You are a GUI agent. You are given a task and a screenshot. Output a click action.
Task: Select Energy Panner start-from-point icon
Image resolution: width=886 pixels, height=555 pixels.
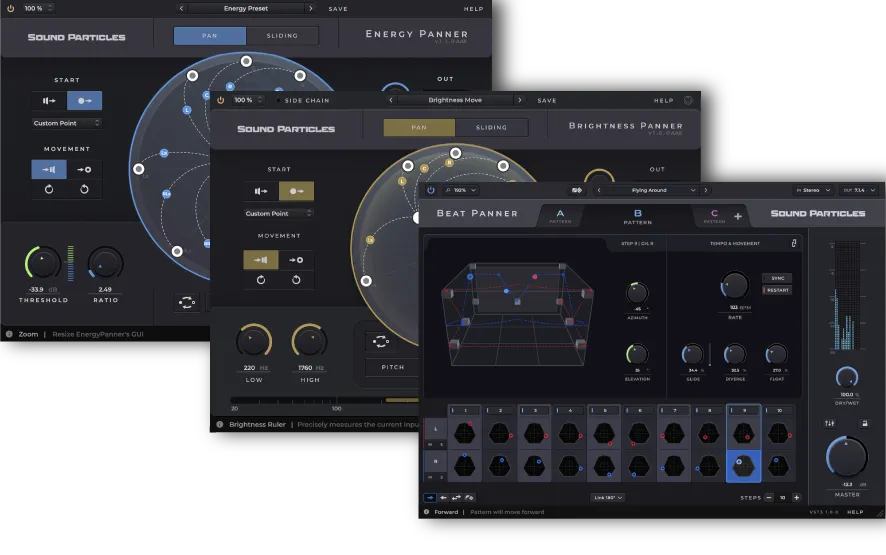84,101
